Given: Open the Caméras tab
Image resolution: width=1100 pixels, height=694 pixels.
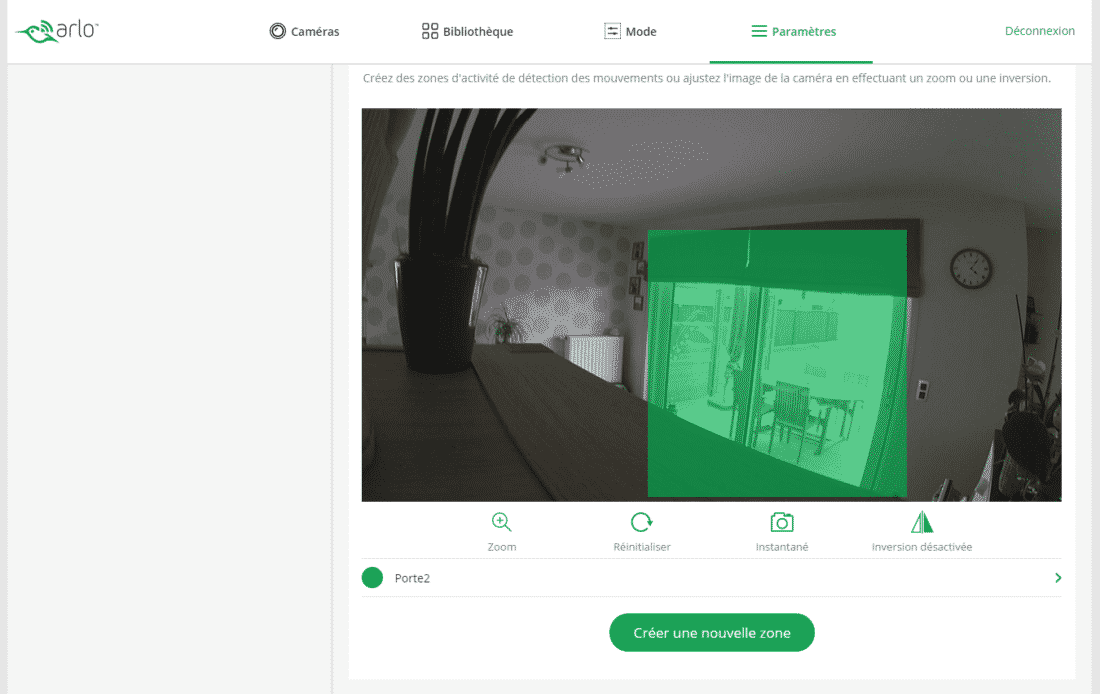Looking at the screenshot, I should (304, 32).
